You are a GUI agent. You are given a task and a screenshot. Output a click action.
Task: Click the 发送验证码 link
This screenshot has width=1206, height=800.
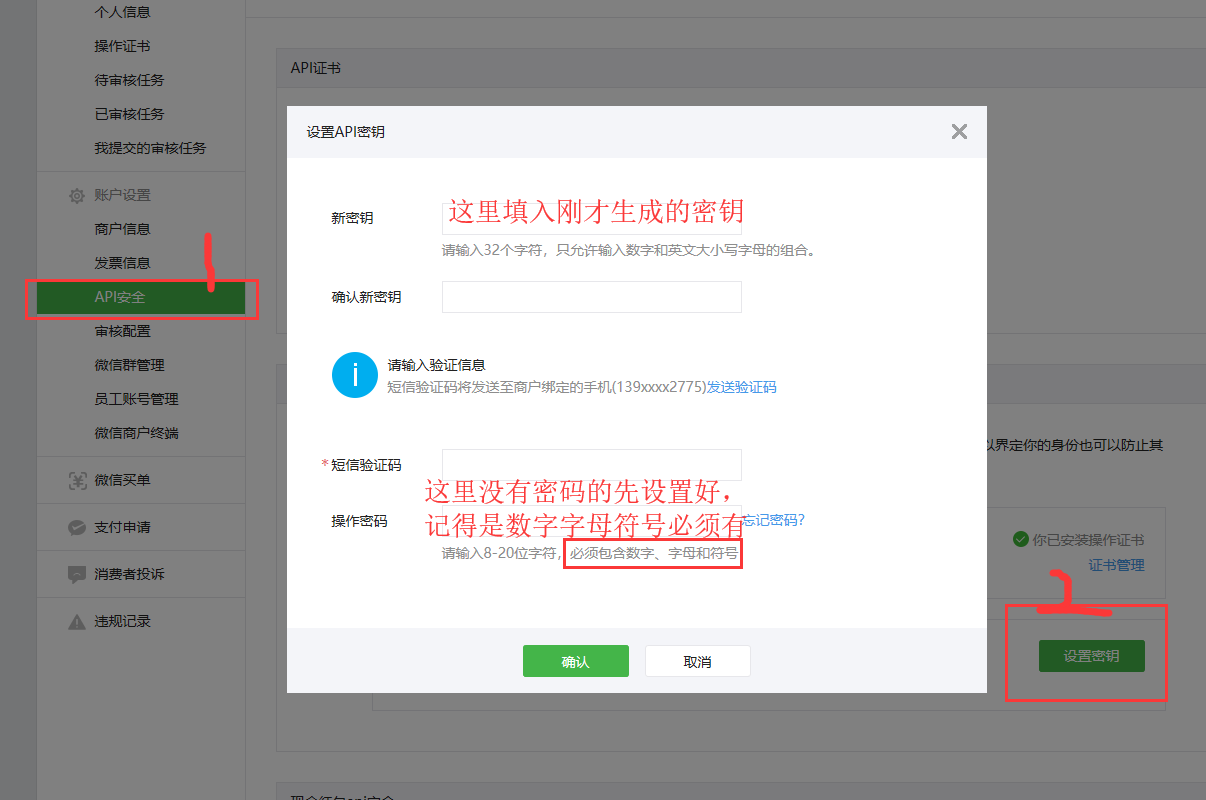click(741, 387)
